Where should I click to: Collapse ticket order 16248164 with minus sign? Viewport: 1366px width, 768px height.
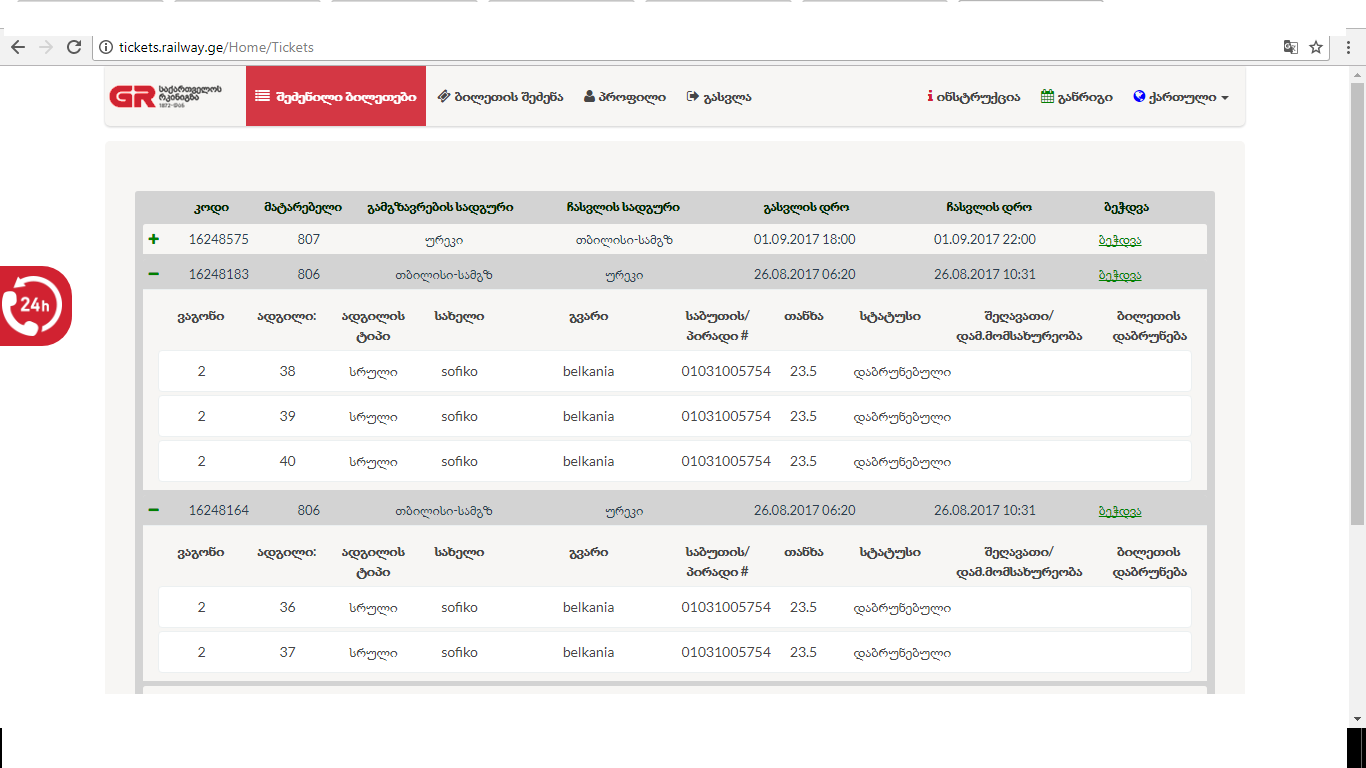pyautogui.click(x=154, y=510)
